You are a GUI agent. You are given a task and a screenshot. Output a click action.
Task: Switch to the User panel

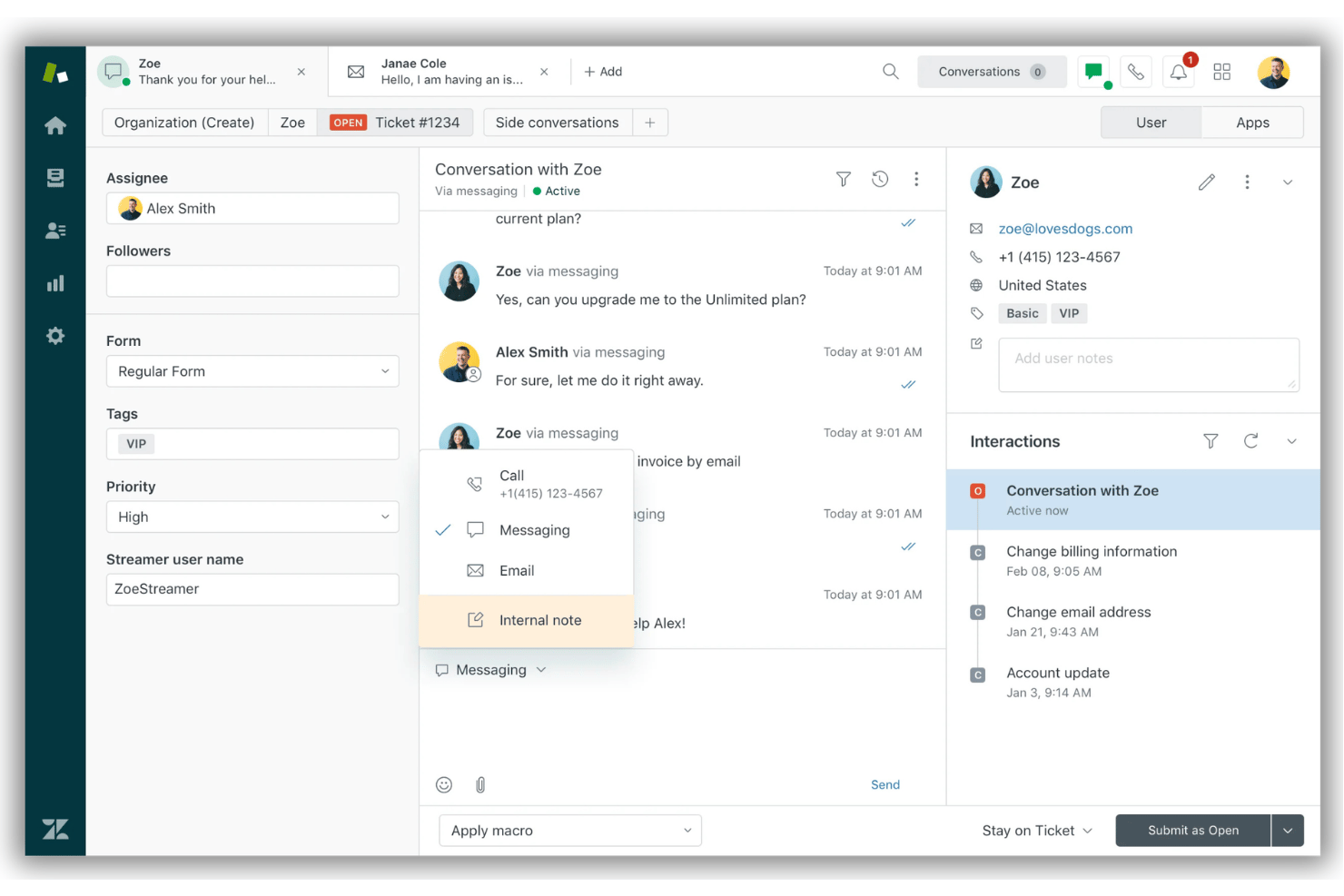point(1151,123)
